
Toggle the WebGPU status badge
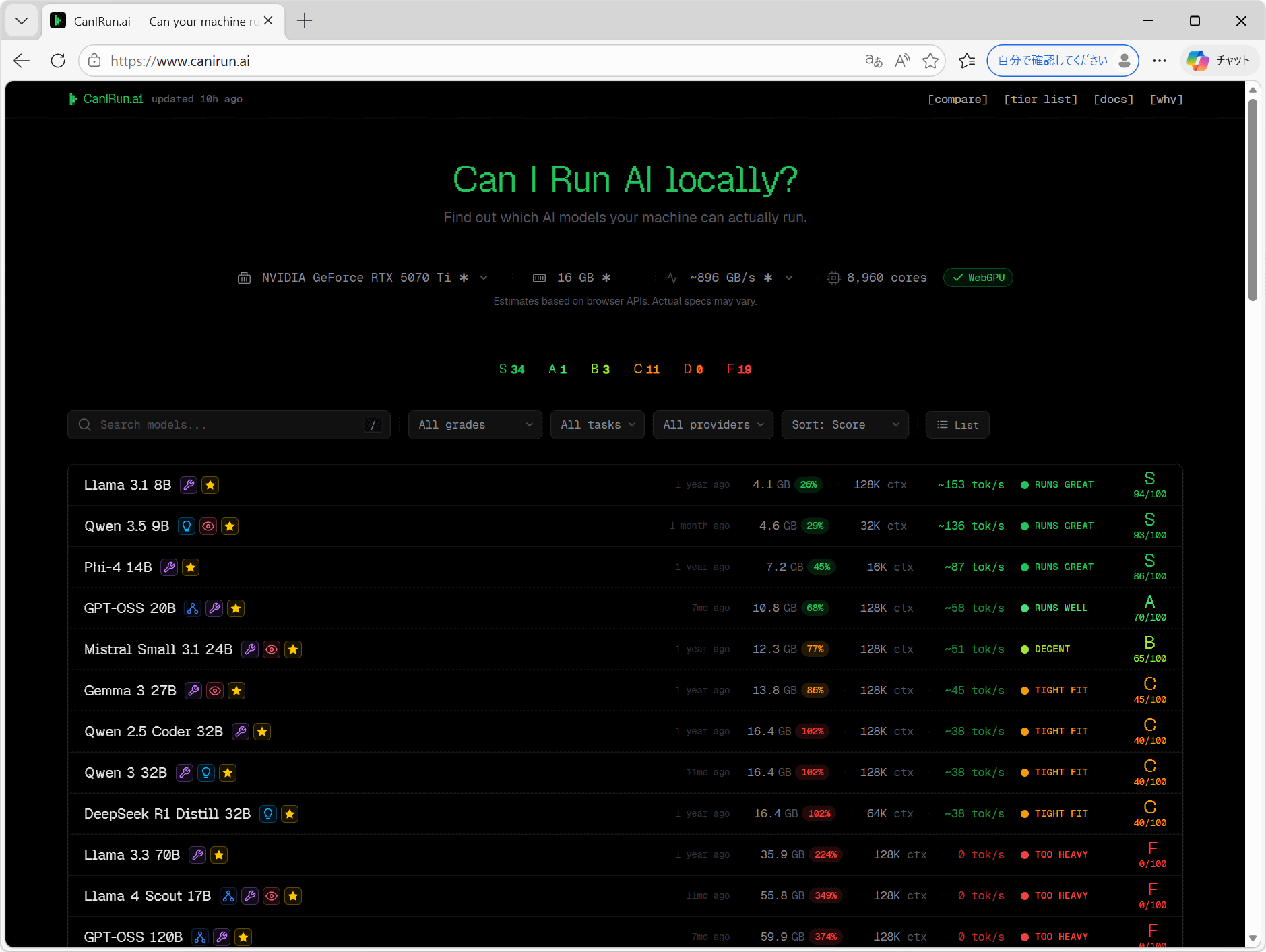click(978, 278)
